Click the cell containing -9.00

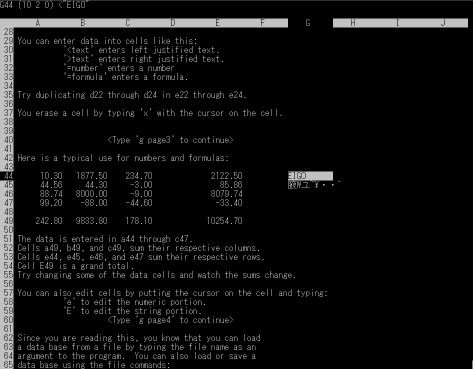(141, 194)
